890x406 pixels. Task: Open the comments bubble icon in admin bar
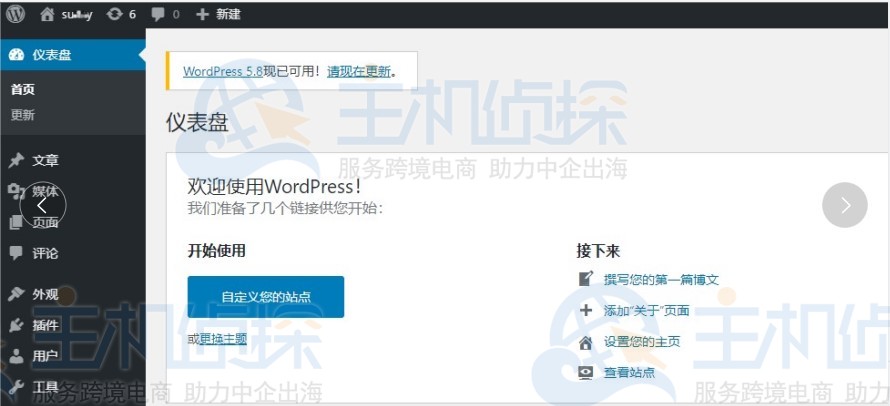tap(158, 15)
